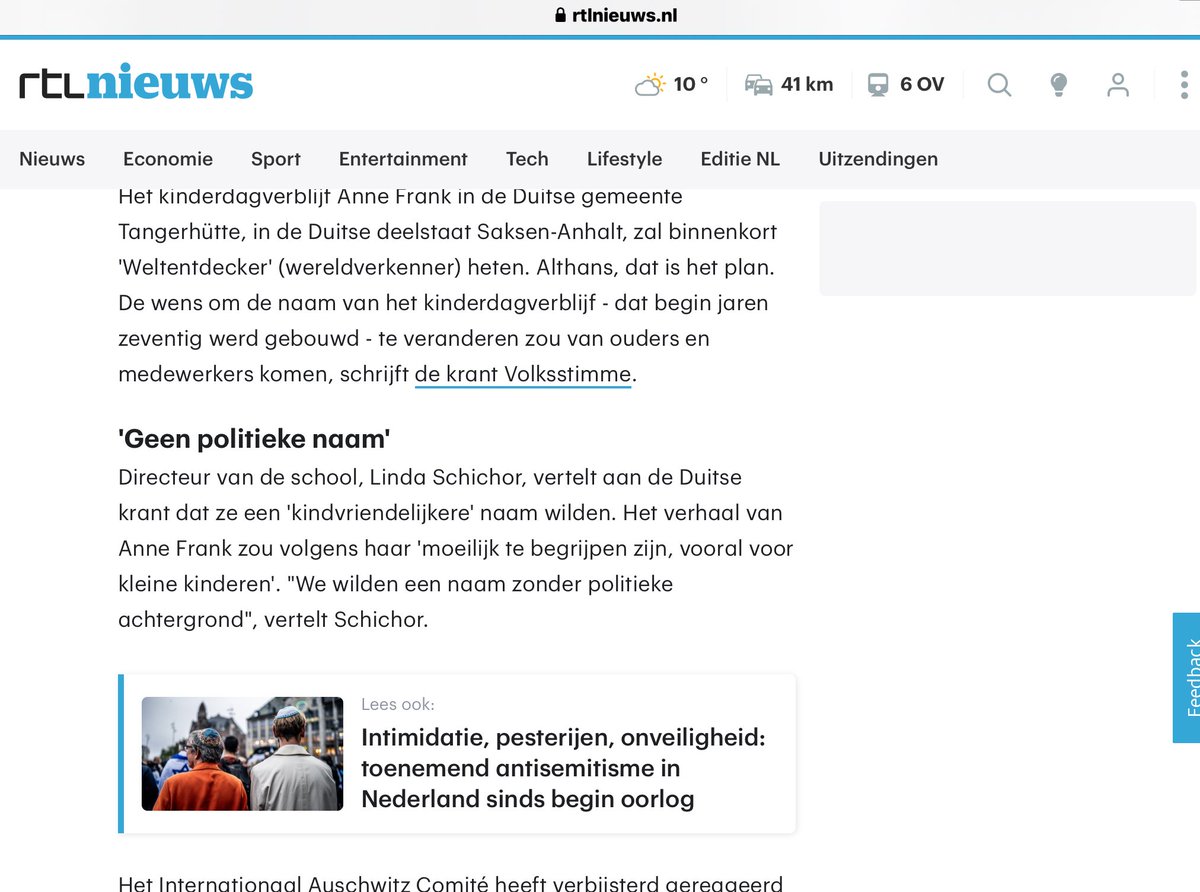1200x892 pixels.
Task: Open the Editie NL section
Action: pos(740,159)
